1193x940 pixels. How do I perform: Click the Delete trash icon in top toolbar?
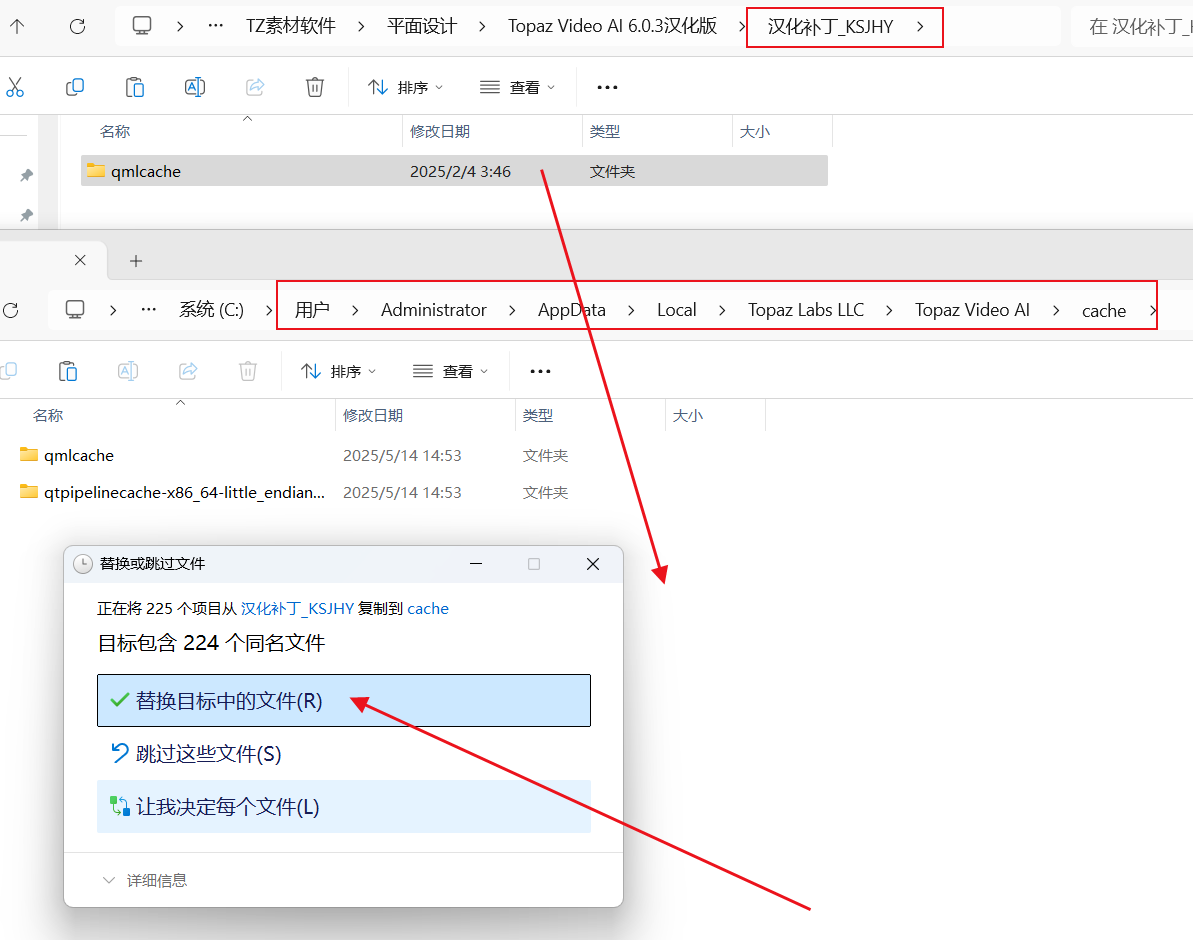(x=314, y=87)
